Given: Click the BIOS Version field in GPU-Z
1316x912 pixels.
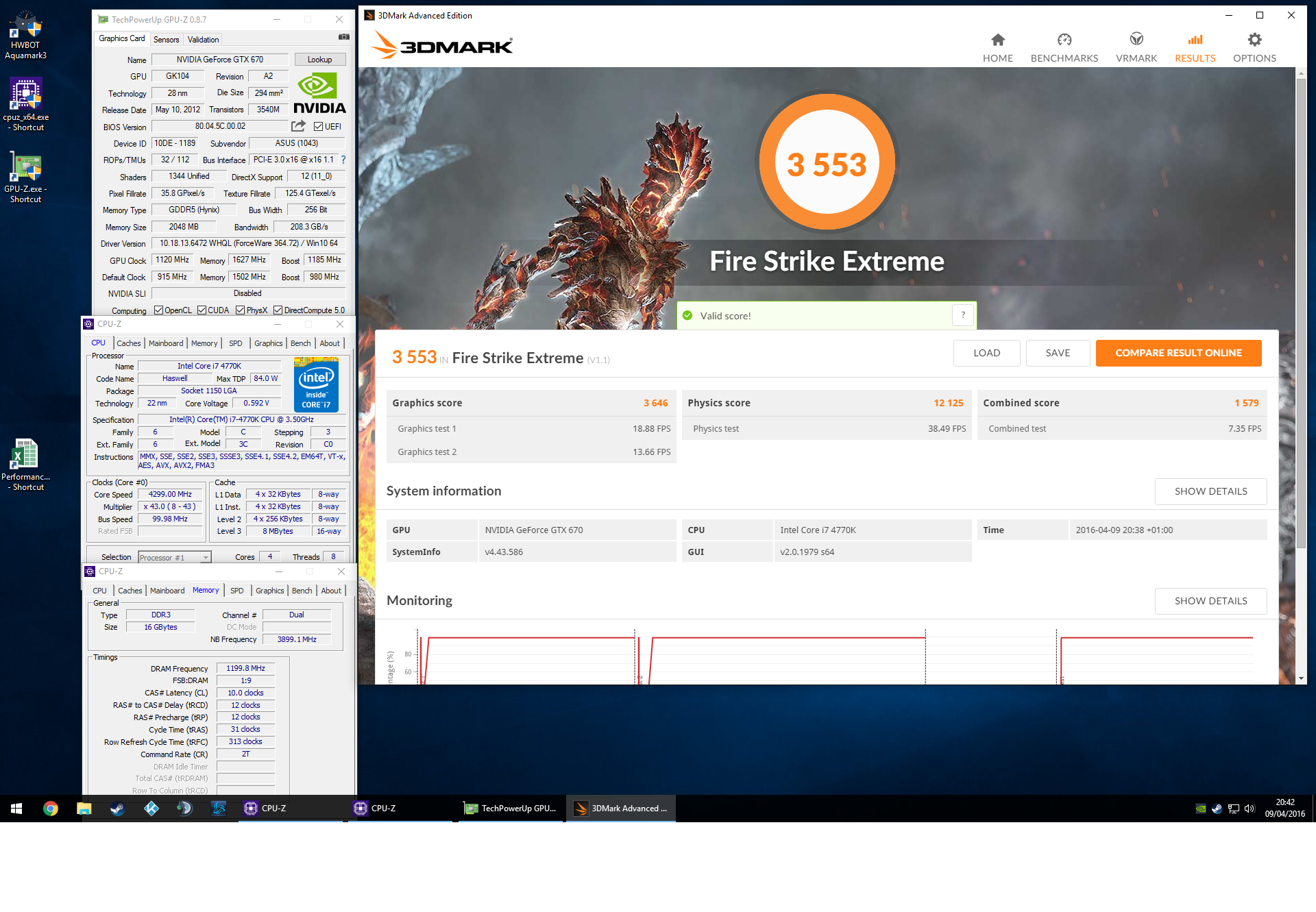Looking at the screenshot, I should pyautogui.click(x=219, y=126).
